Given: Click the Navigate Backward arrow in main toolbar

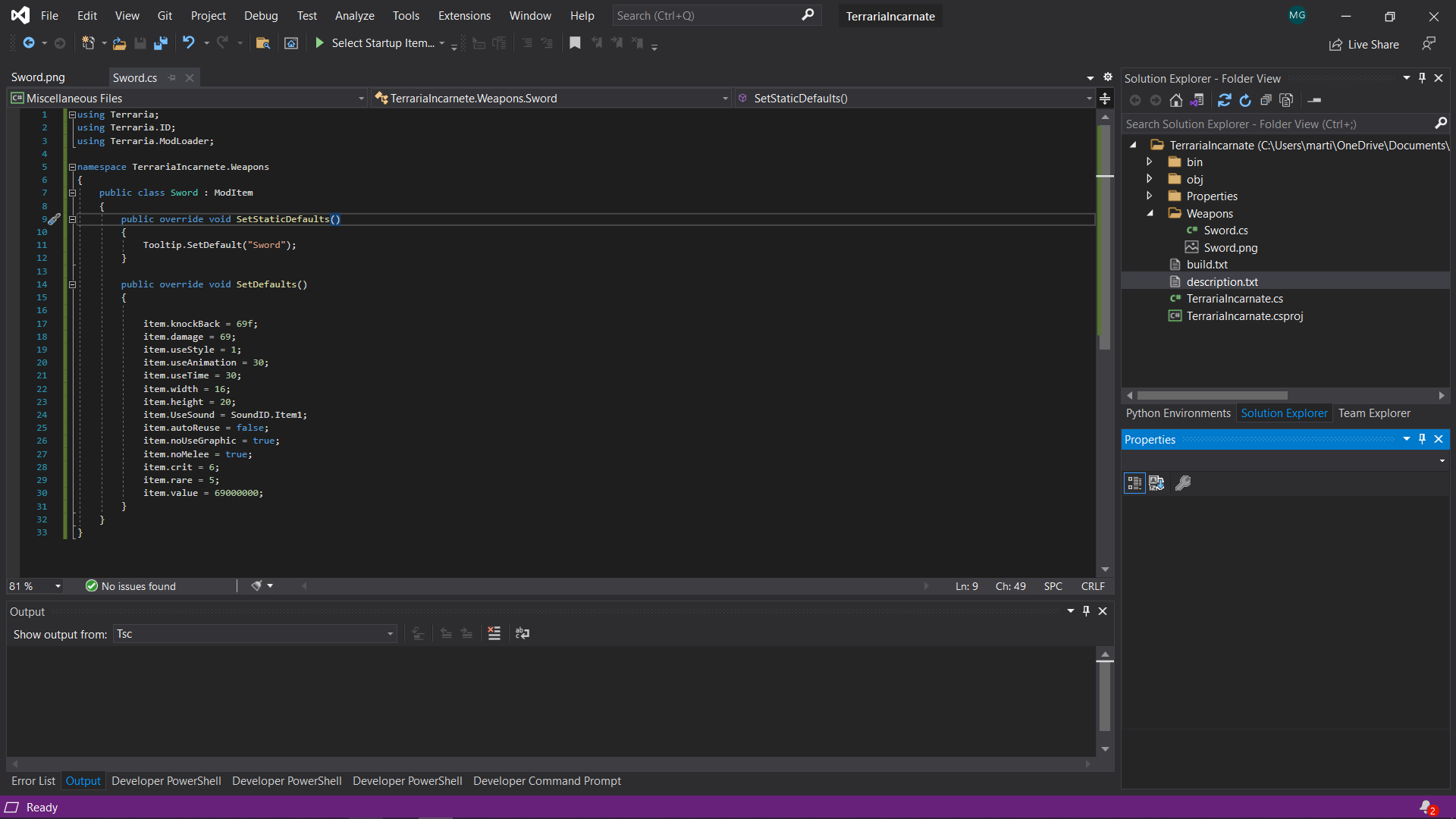Looking at the screenshot, I should click(29, 43).
